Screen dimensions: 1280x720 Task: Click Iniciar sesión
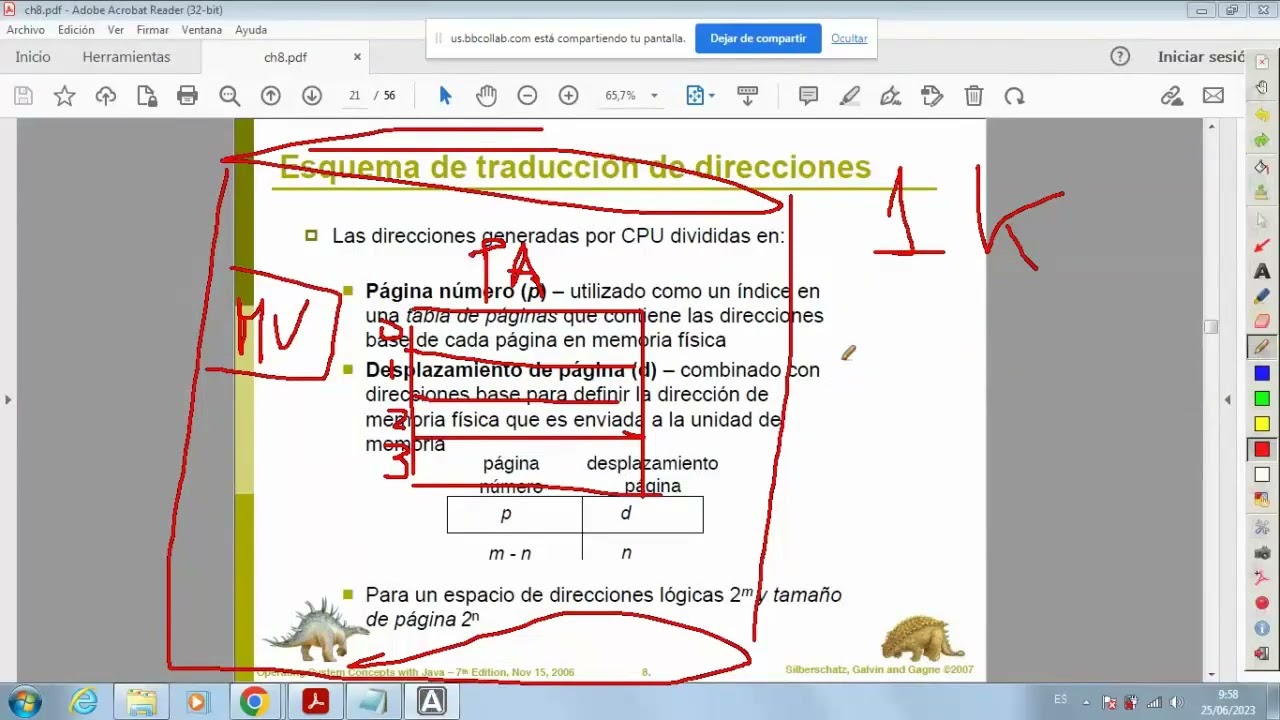[1200, 57]
